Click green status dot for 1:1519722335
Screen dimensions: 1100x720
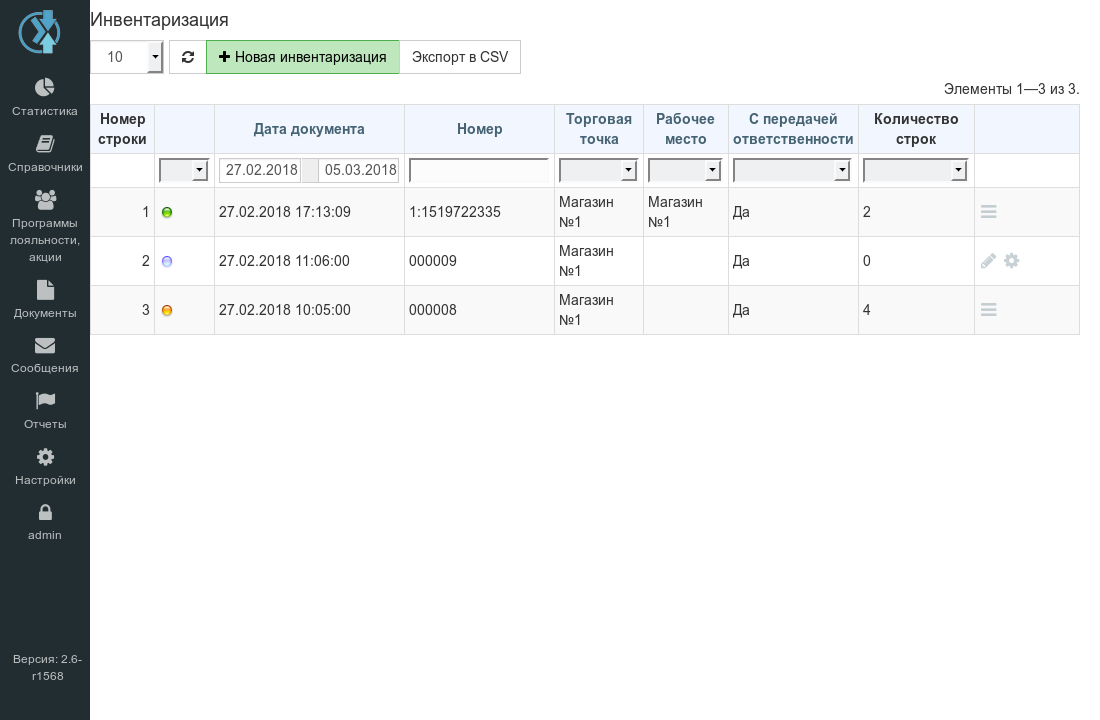(167, 212)
